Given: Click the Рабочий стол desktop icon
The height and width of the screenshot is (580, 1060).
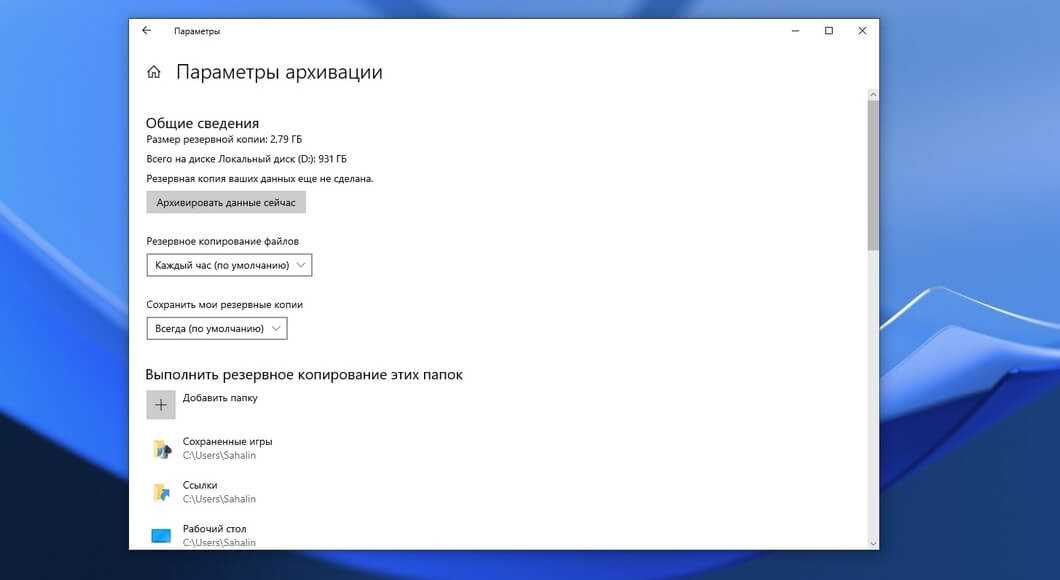Looking at the screenshot, I should click(161, 535).
